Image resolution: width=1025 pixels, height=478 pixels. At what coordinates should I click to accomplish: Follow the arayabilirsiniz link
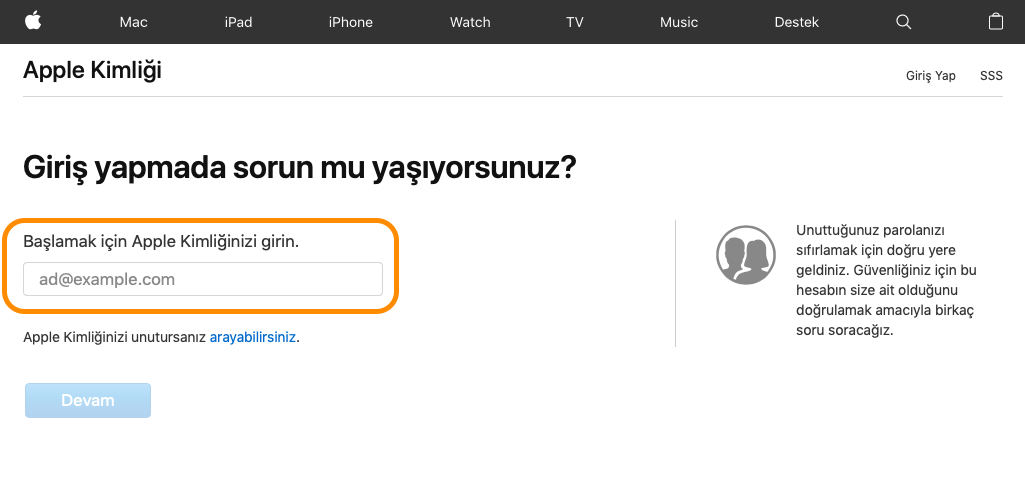pyautogui.click(x=252, y=338)
